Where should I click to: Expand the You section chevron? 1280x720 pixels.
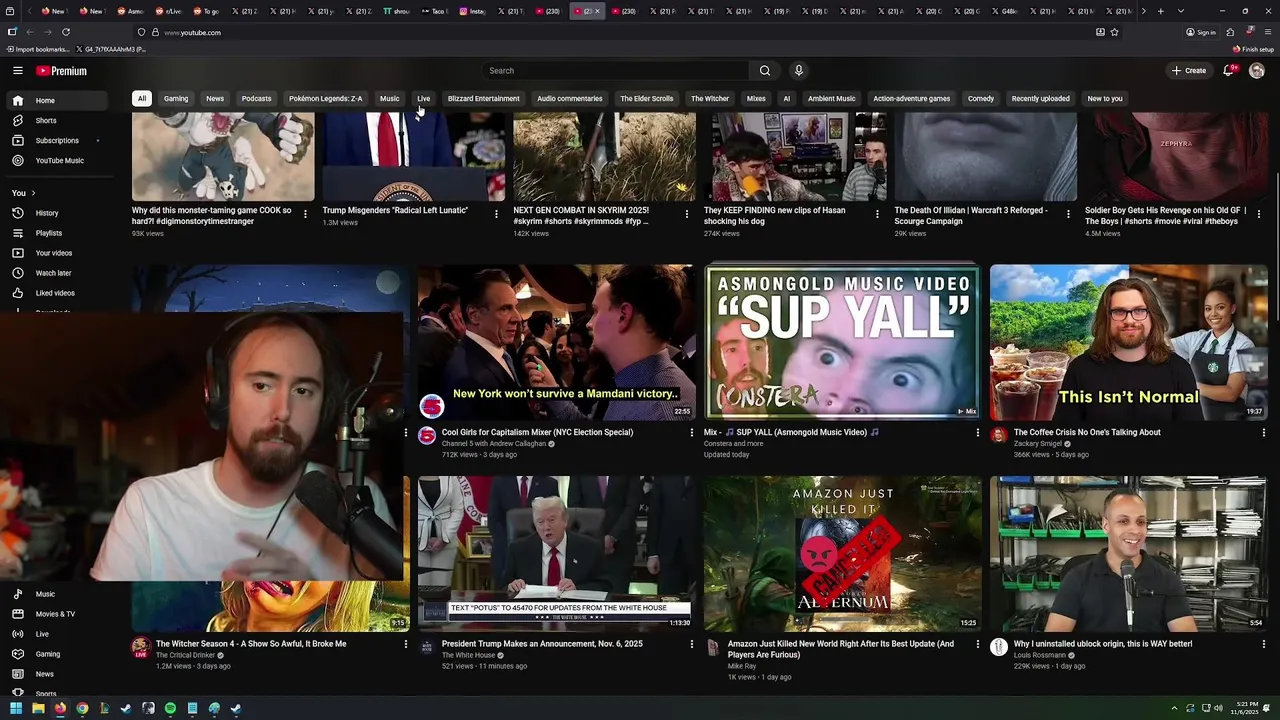point(33,193)
